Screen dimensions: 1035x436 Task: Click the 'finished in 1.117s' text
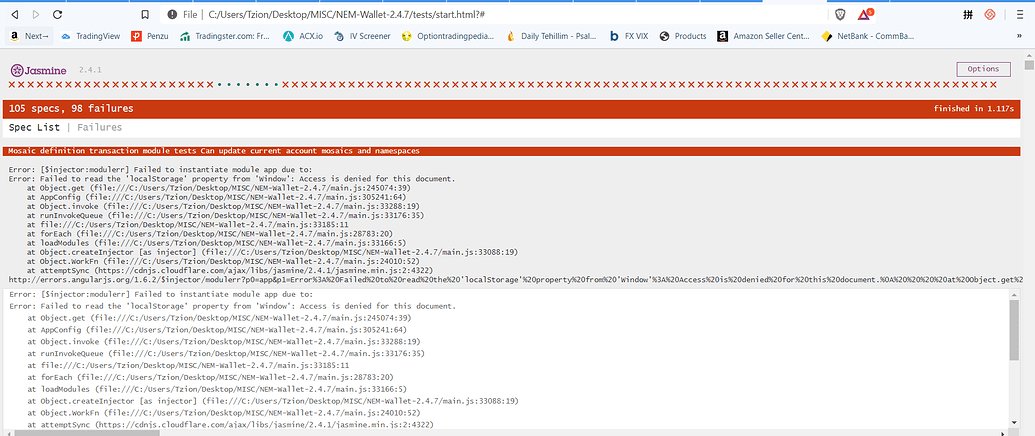(x=974, y=109)
